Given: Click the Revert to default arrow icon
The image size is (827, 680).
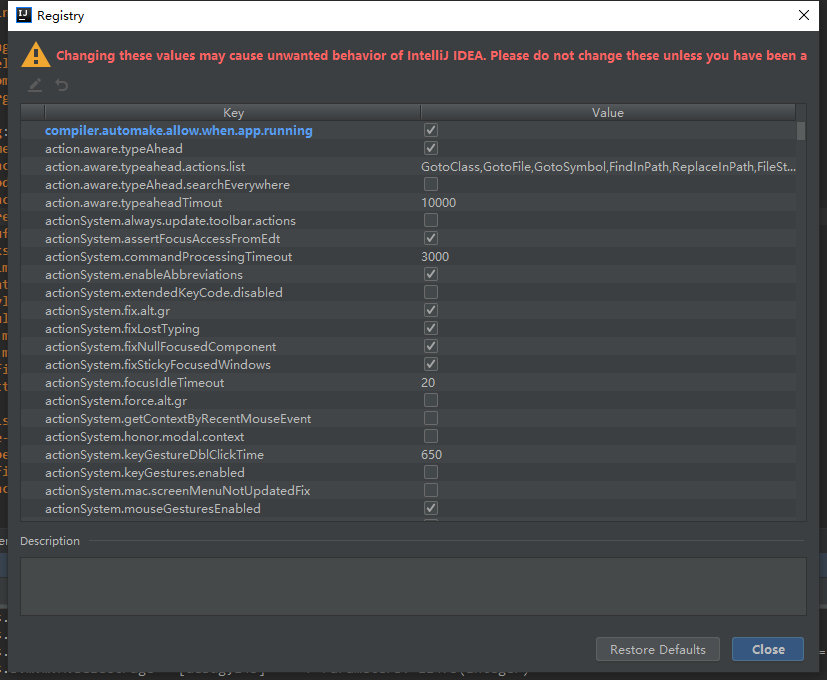Looking at the screenshot, I should pyautogui.click(x=62, y=85).
